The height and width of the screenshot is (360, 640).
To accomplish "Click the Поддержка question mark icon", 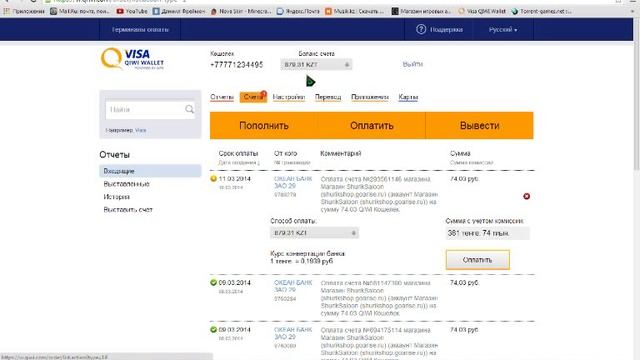I will pos(421,29).
